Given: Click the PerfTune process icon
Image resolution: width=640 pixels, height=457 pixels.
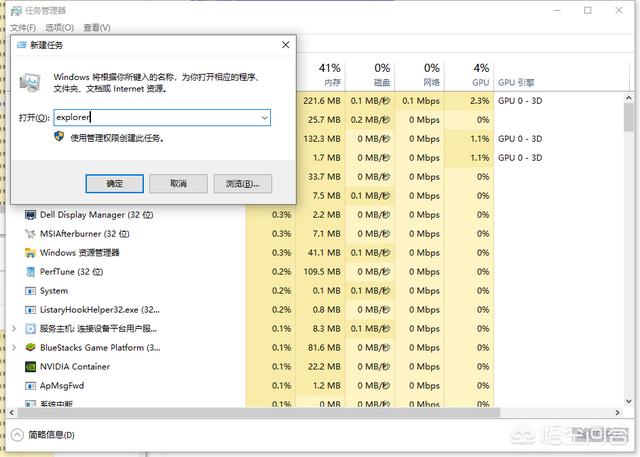Looking at the screenshot, I should pos(30,272).
